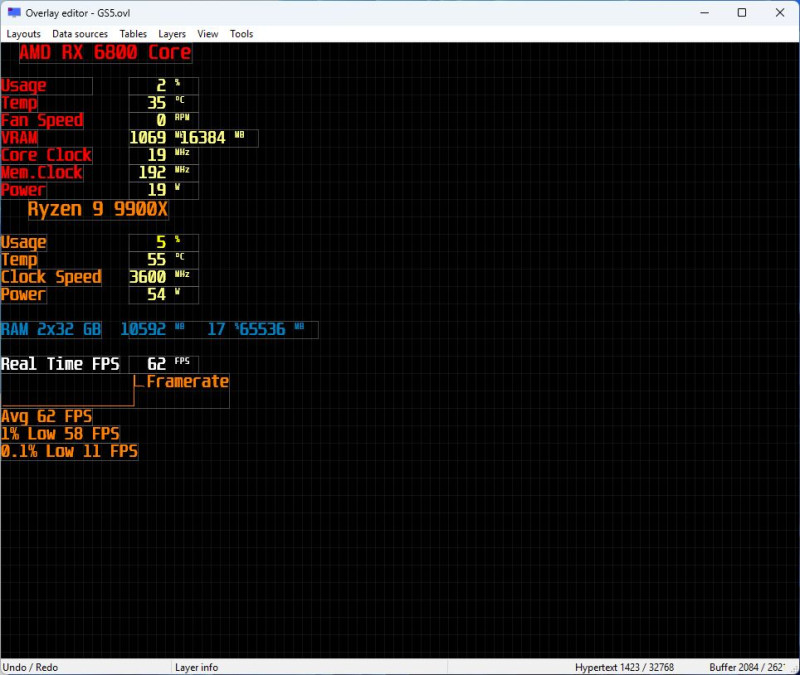Select the Avg 62 FPS line
This screenshot has height=675, width=800.
[46, 417]
